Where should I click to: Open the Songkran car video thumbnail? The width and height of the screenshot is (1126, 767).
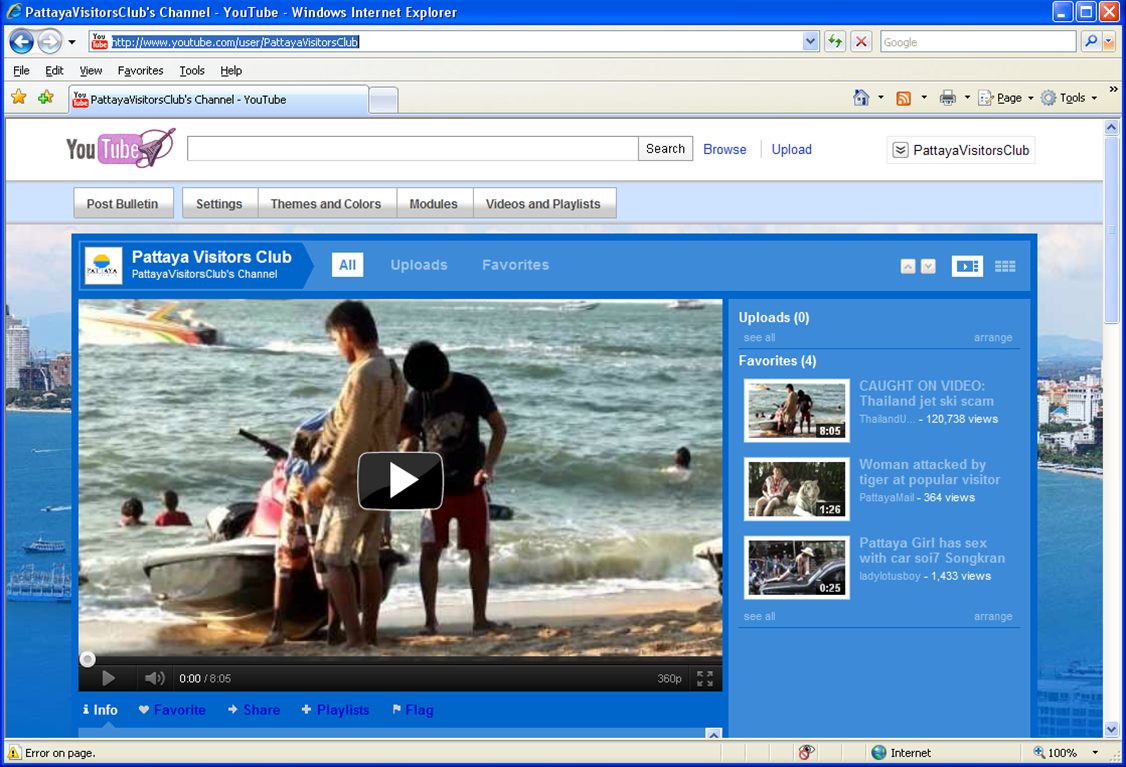(796, 567)
